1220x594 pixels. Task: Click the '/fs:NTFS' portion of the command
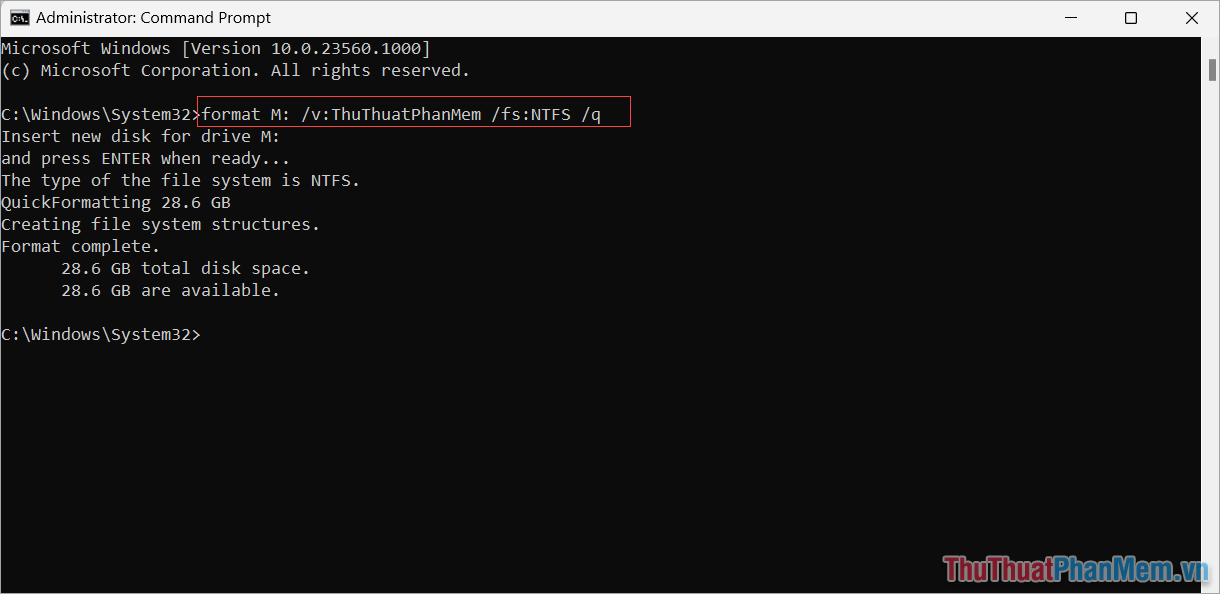(x=535, y=113)
